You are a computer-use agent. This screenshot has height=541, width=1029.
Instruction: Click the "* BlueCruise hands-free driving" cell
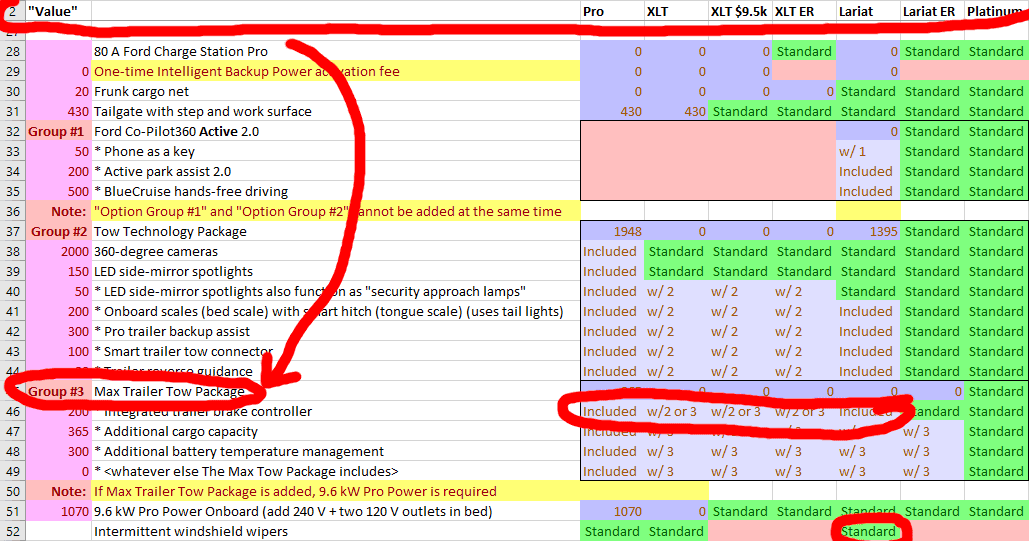pos(190,191)
